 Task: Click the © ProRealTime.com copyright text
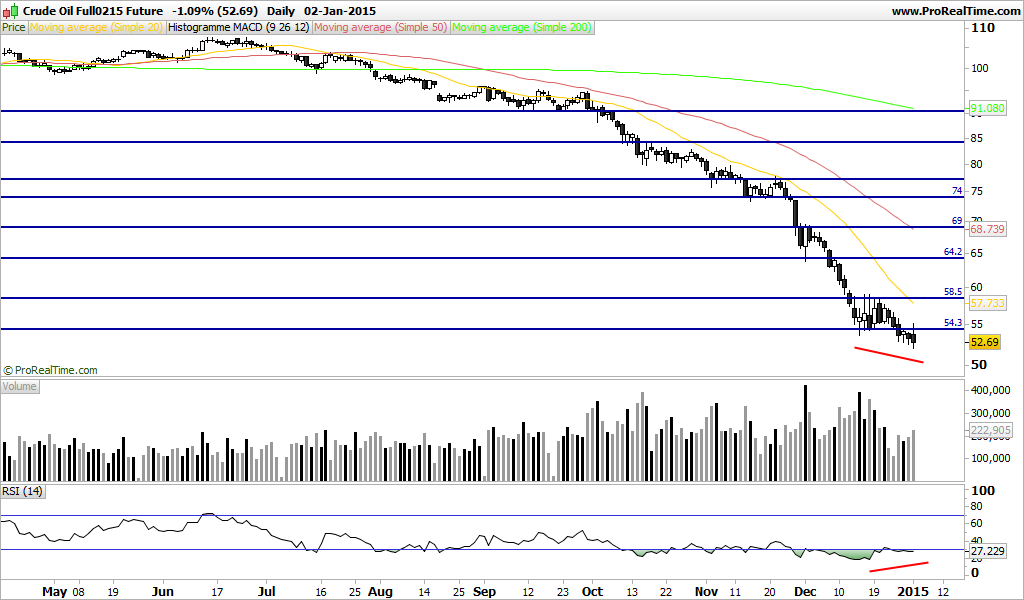click(x=50, y=370)
